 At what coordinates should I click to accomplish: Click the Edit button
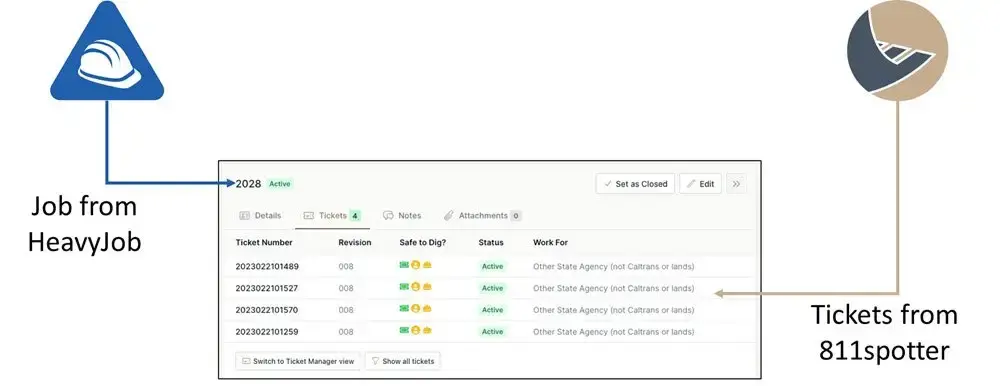(x=700, y=184)
